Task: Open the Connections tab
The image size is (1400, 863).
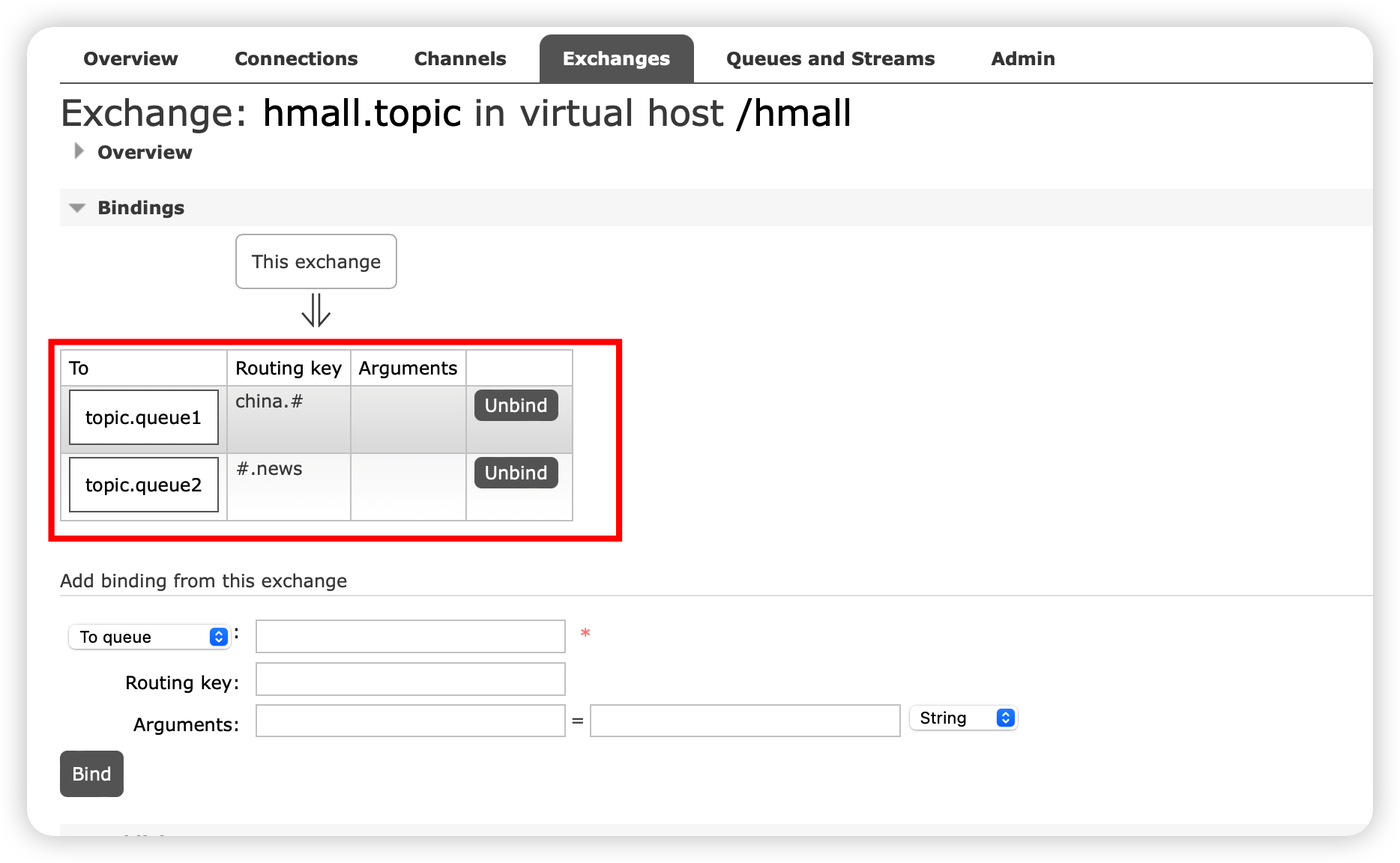Action: click(296, 58)
